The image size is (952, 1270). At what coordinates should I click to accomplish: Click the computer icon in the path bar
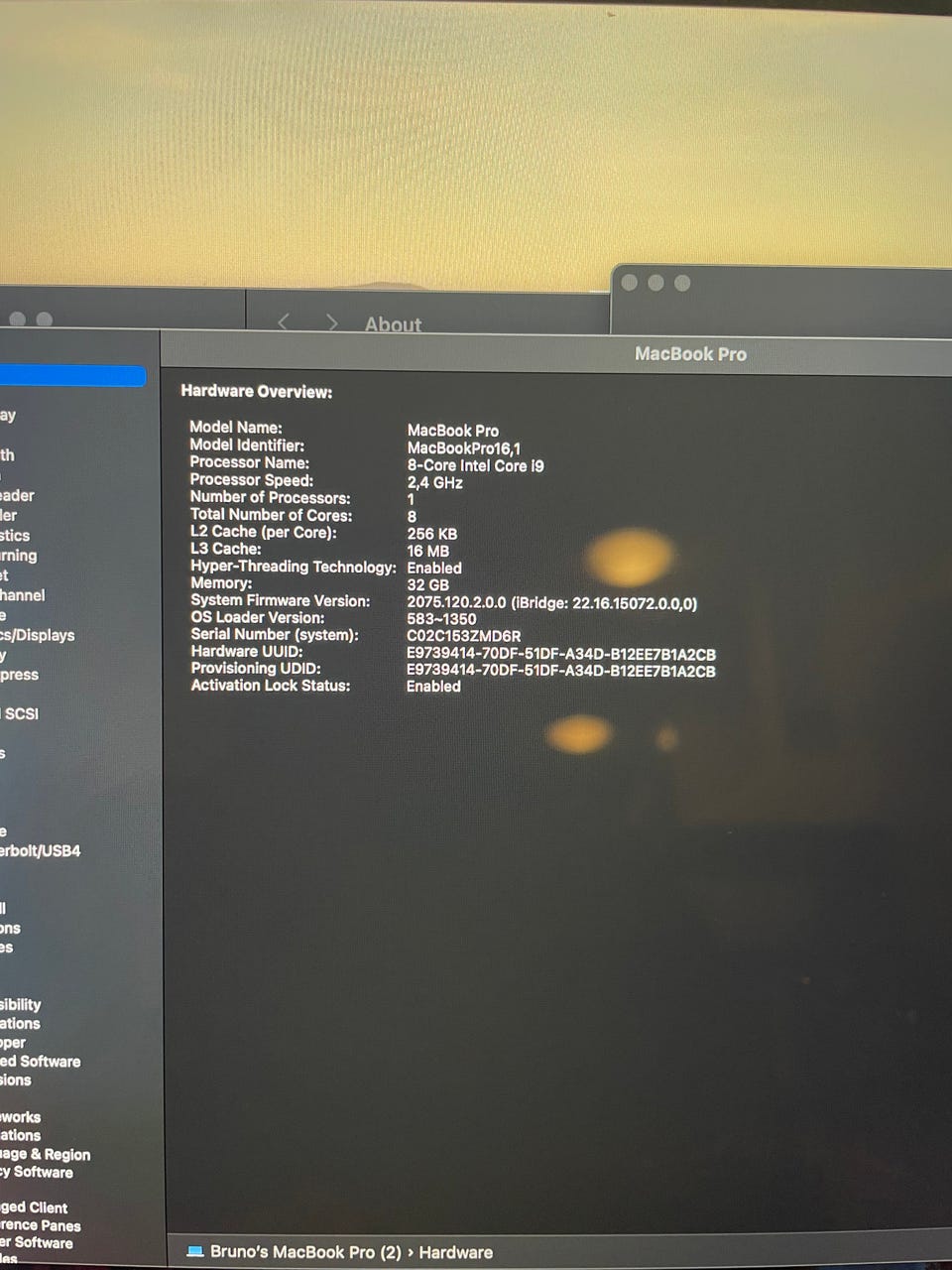coord(195,1251)
